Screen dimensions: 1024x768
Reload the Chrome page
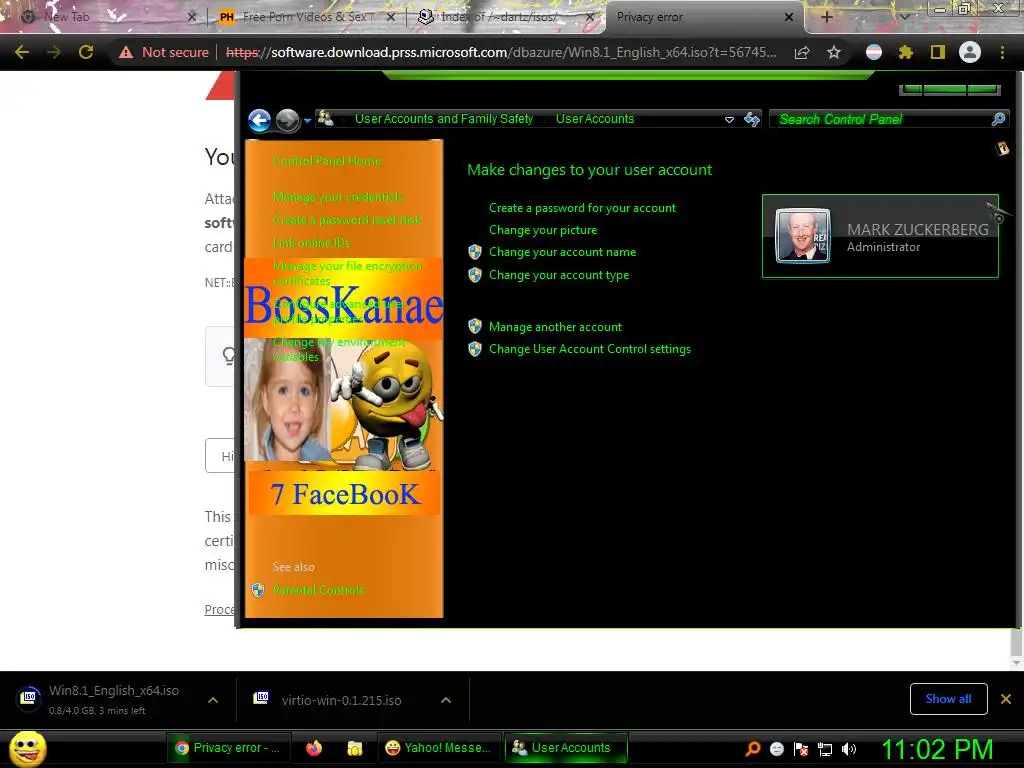(x=86, y=52)
